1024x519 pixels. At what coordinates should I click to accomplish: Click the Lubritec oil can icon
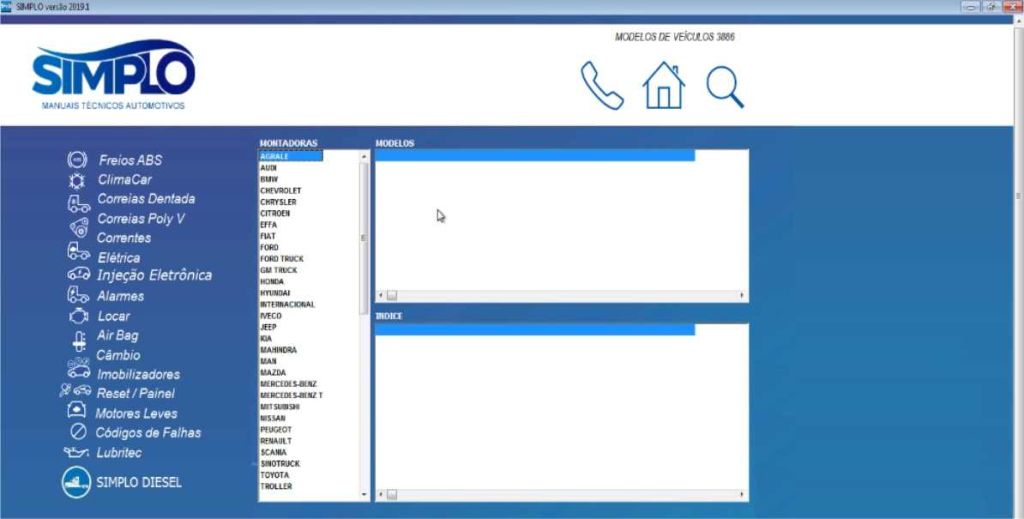[x=76, y=452]
